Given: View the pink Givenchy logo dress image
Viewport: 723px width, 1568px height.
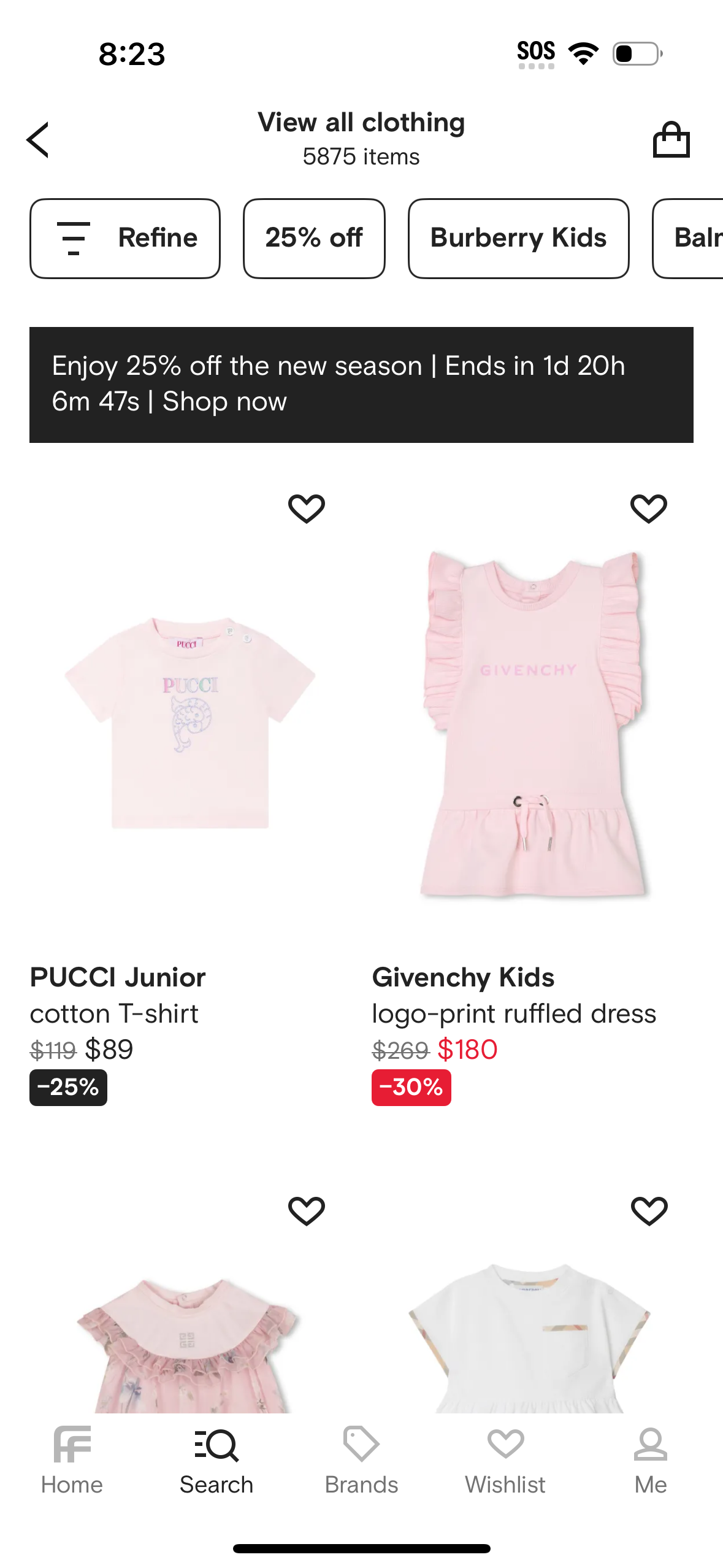Looking at the screenshot, I should [x=532, y=724].
